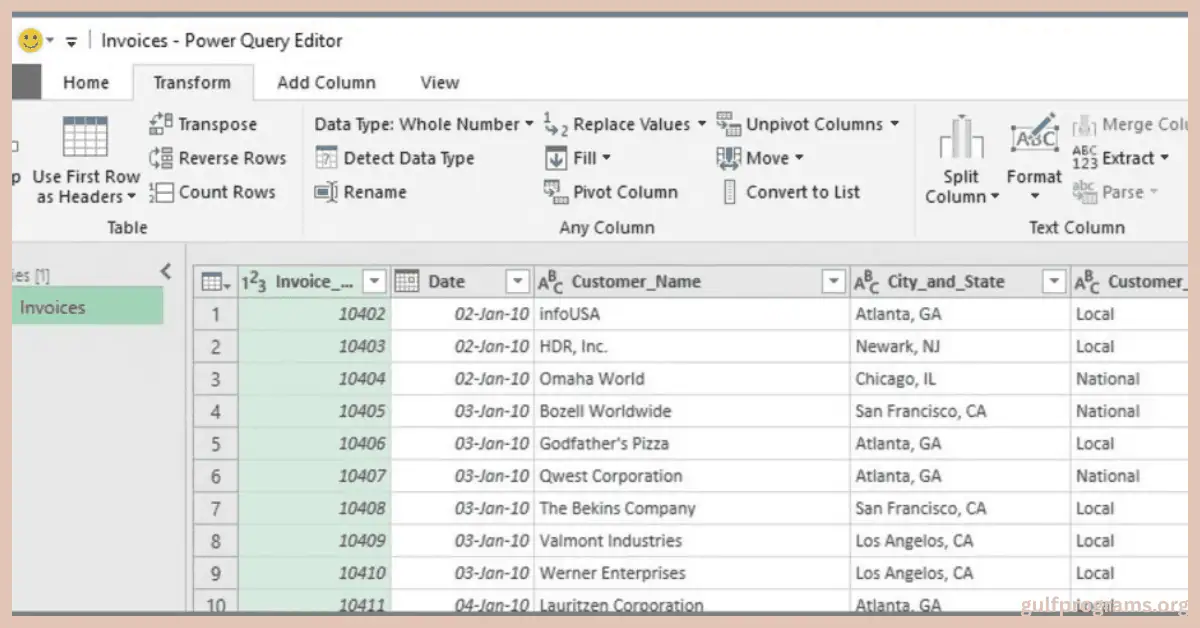Select the Invoices query in the pane
Screen dimensions: 1200x628
click(53, 307)
